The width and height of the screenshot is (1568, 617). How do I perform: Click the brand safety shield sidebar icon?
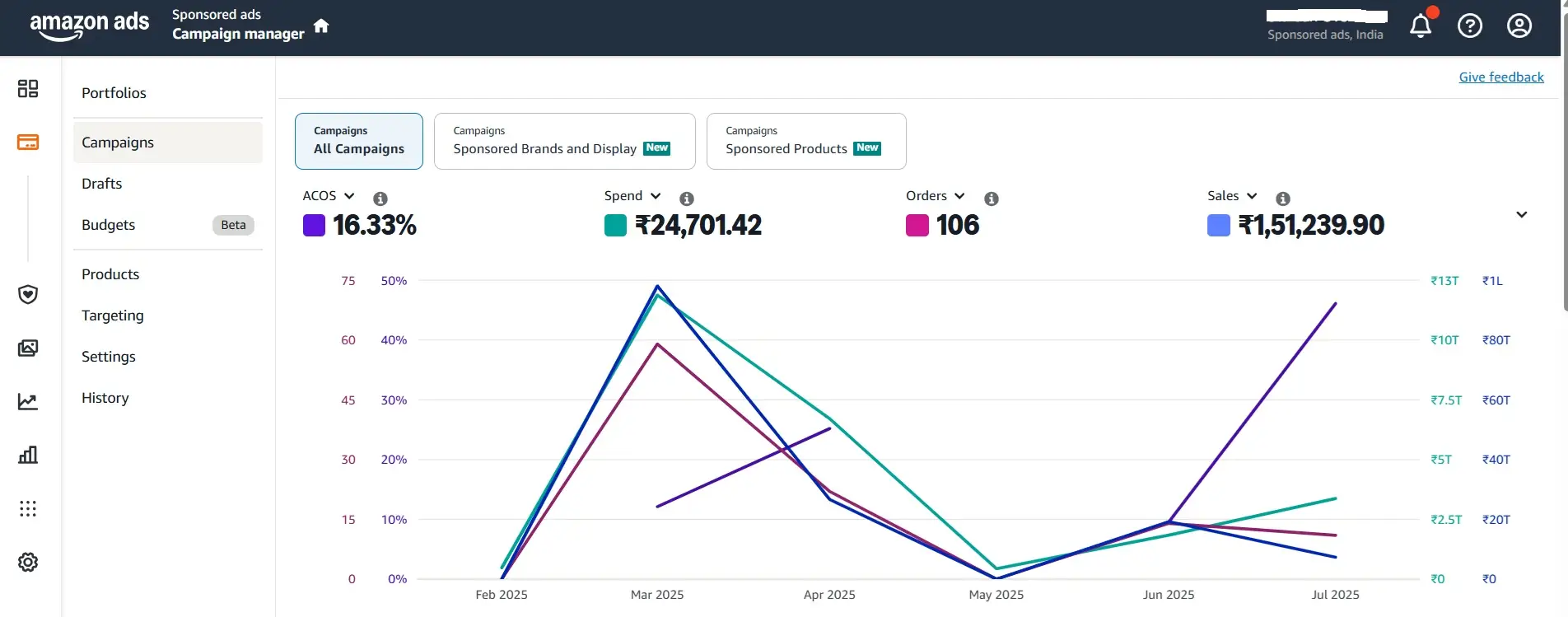click(x=28, y=294)
